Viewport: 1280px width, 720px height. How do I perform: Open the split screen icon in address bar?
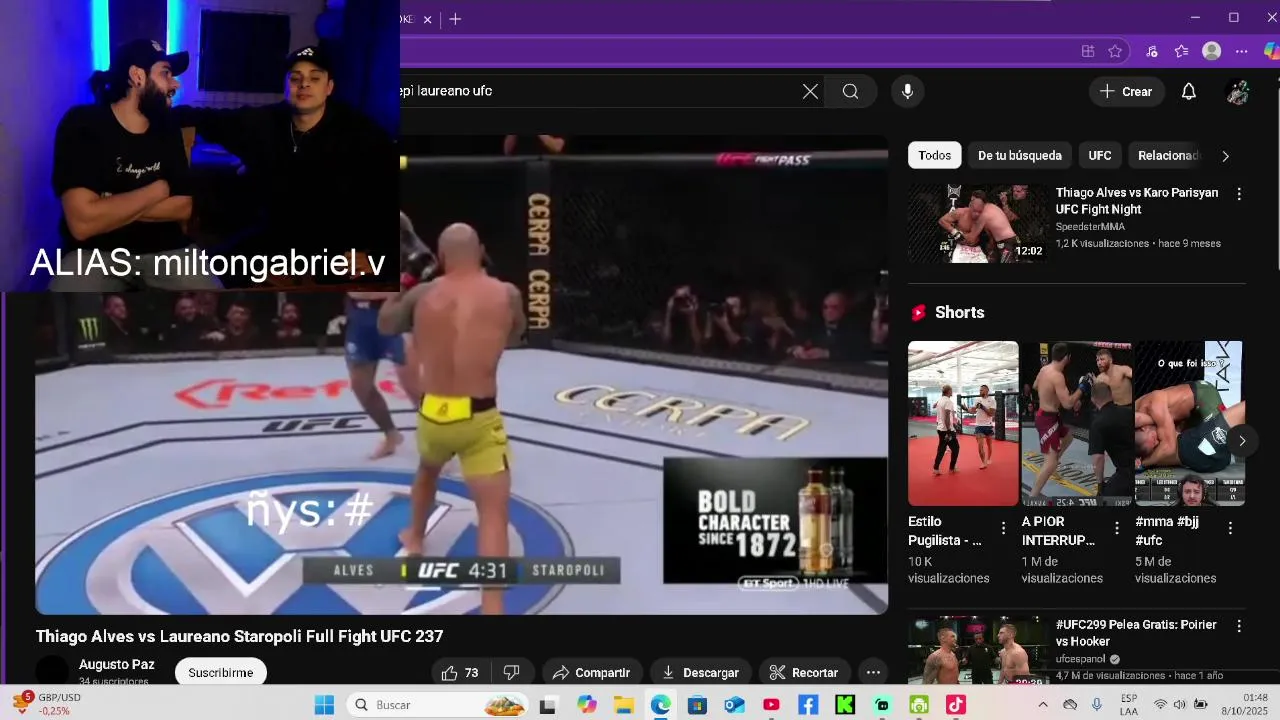pyautogui.click(x=1088, y=51)
